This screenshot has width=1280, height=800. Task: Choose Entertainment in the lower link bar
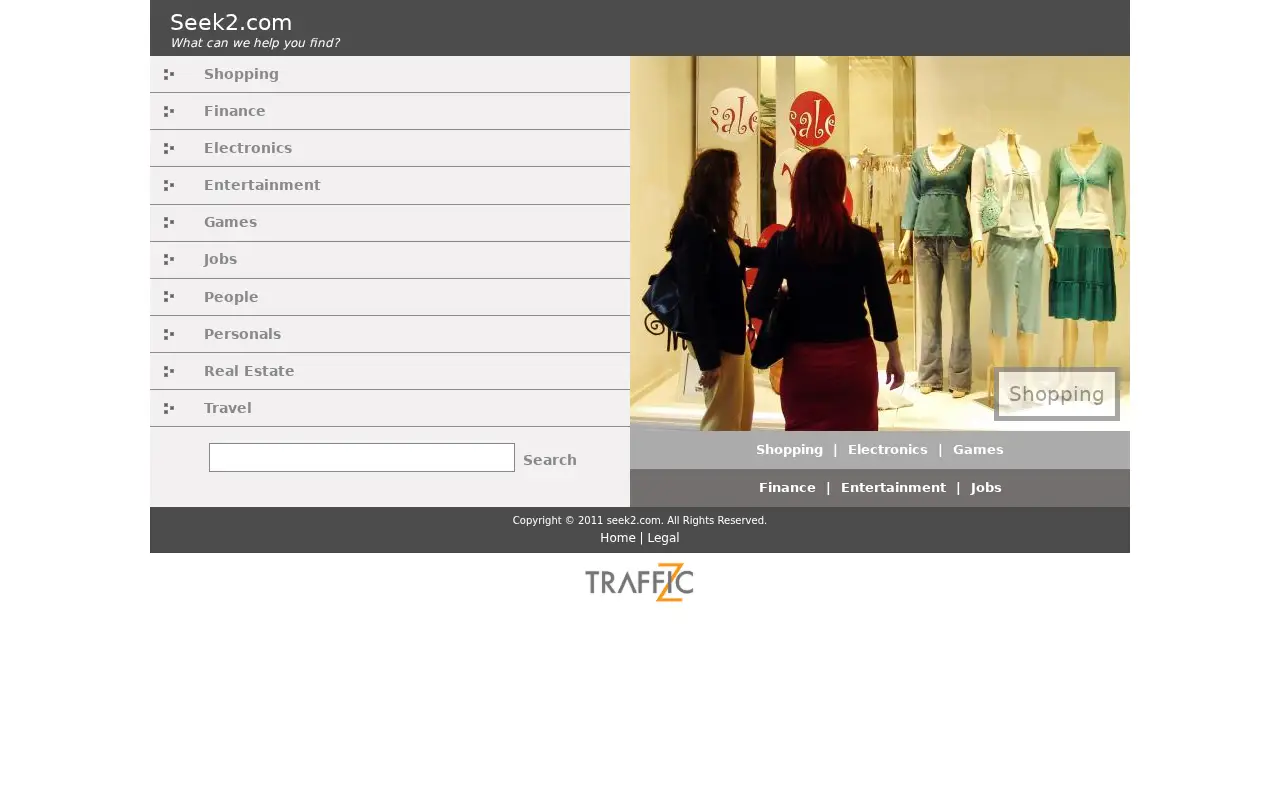tap(893, 488)
